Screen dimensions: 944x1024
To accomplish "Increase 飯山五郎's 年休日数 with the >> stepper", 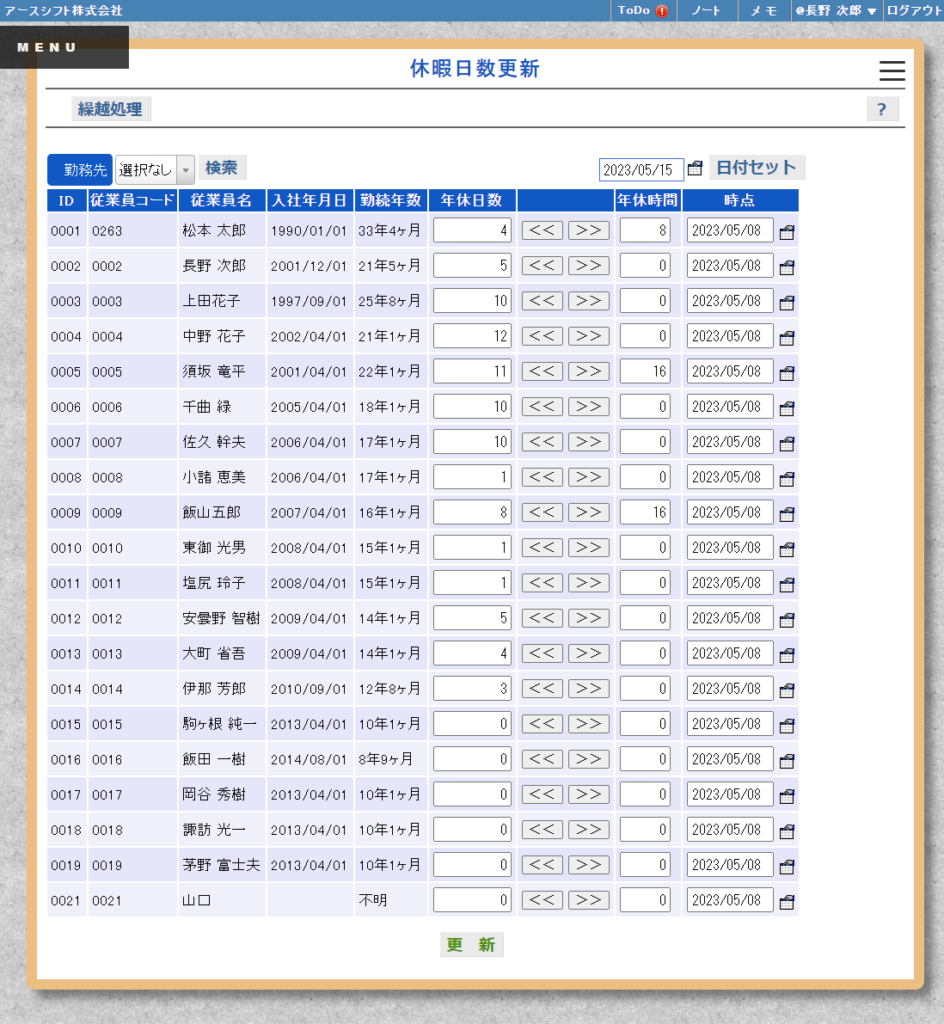I will [590, 512].
